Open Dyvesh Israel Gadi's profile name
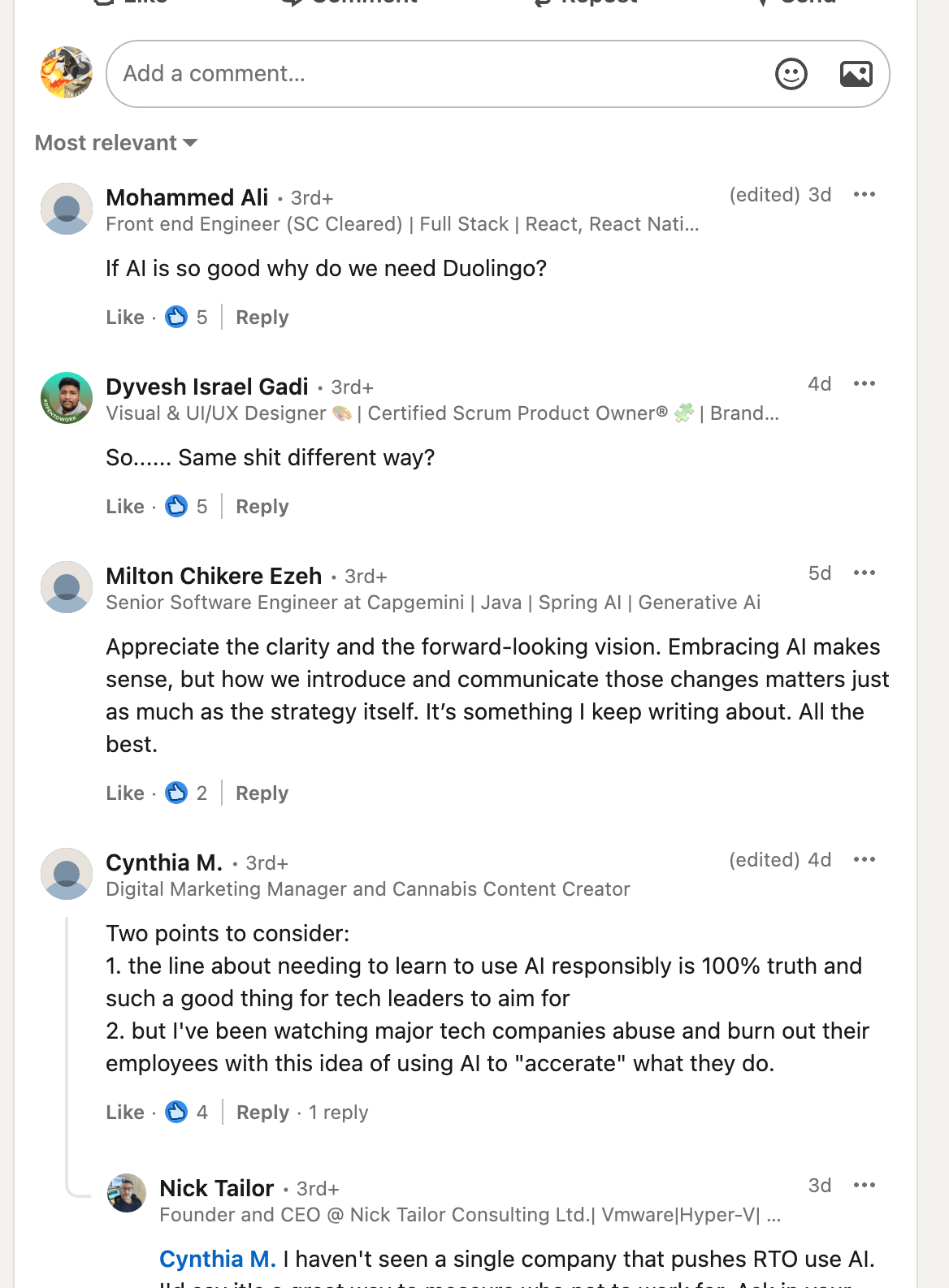Screen dimensions: 949x1288 (x=207, y=387)
